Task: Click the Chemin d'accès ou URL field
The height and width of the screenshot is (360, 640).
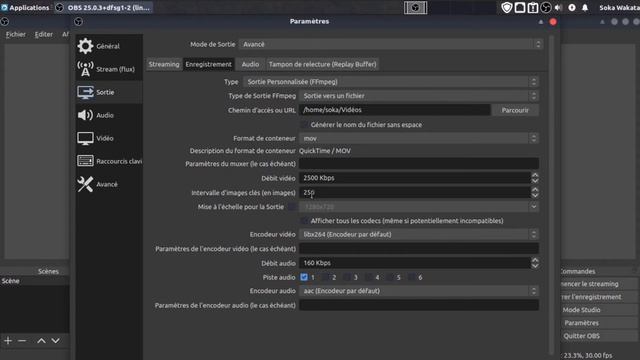Action: coord(395,110)
